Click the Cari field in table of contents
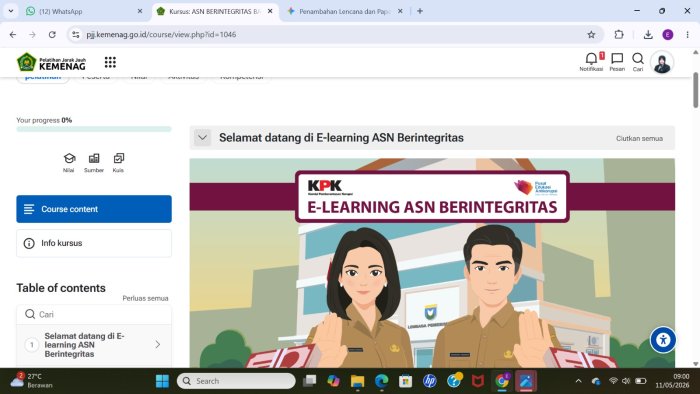This screenshot has height=394, width=700. [x=94, y=315]
